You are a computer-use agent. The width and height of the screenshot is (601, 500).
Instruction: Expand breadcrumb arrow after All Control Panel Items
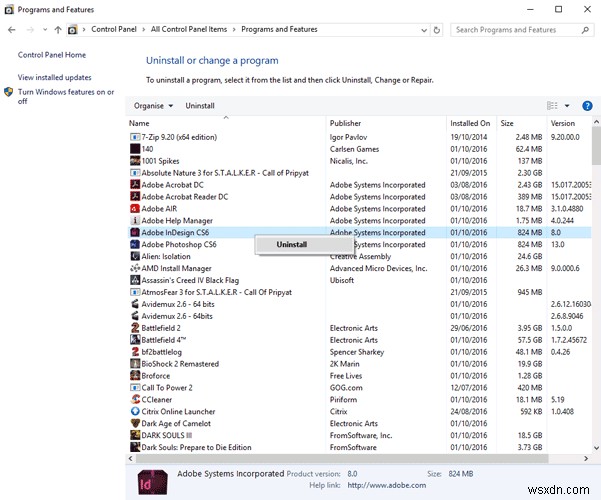(x=234, y=30)
